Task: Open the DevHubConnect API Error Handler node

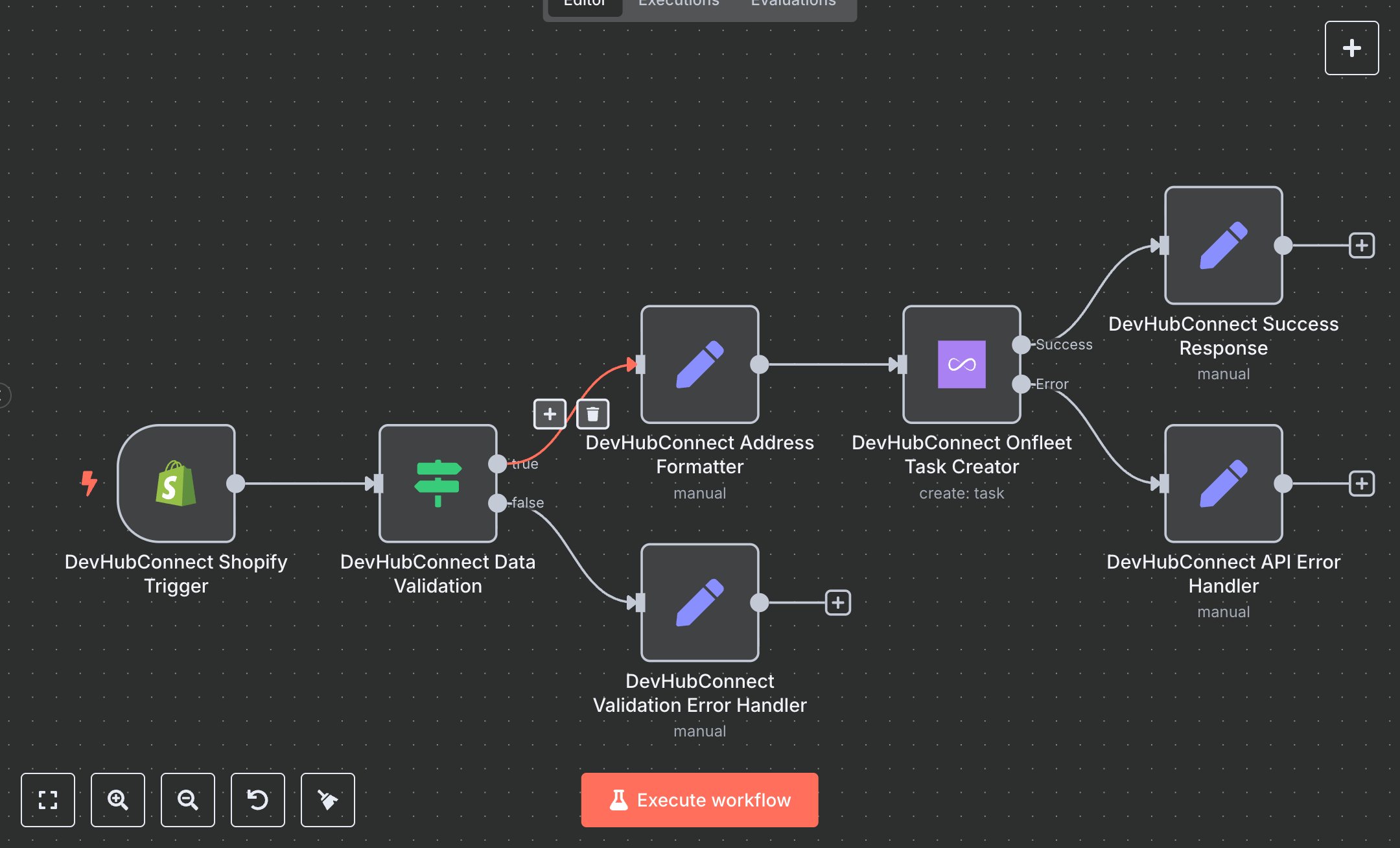Action: tap(1222, 483)
